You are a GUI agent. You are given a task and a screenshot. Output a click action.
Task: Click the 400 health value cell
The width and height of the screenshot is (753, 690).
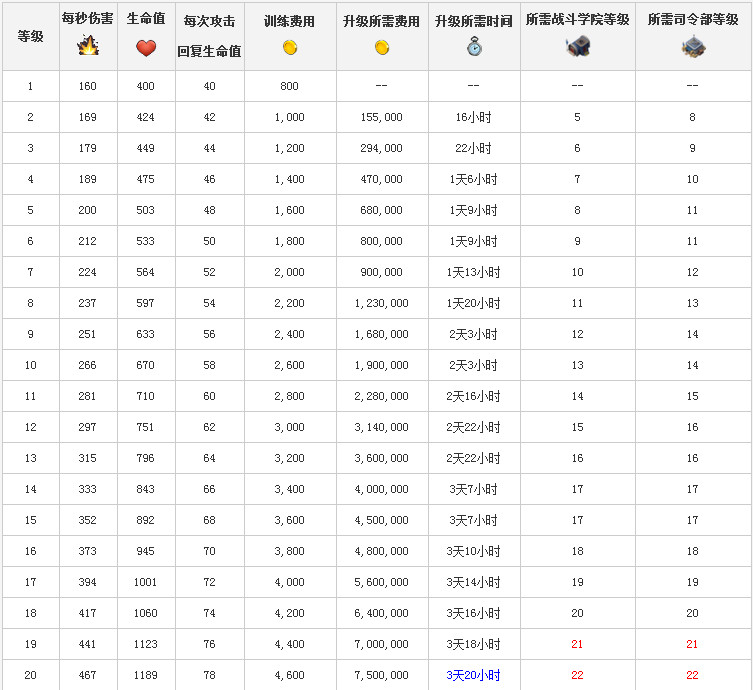(146, 86)
